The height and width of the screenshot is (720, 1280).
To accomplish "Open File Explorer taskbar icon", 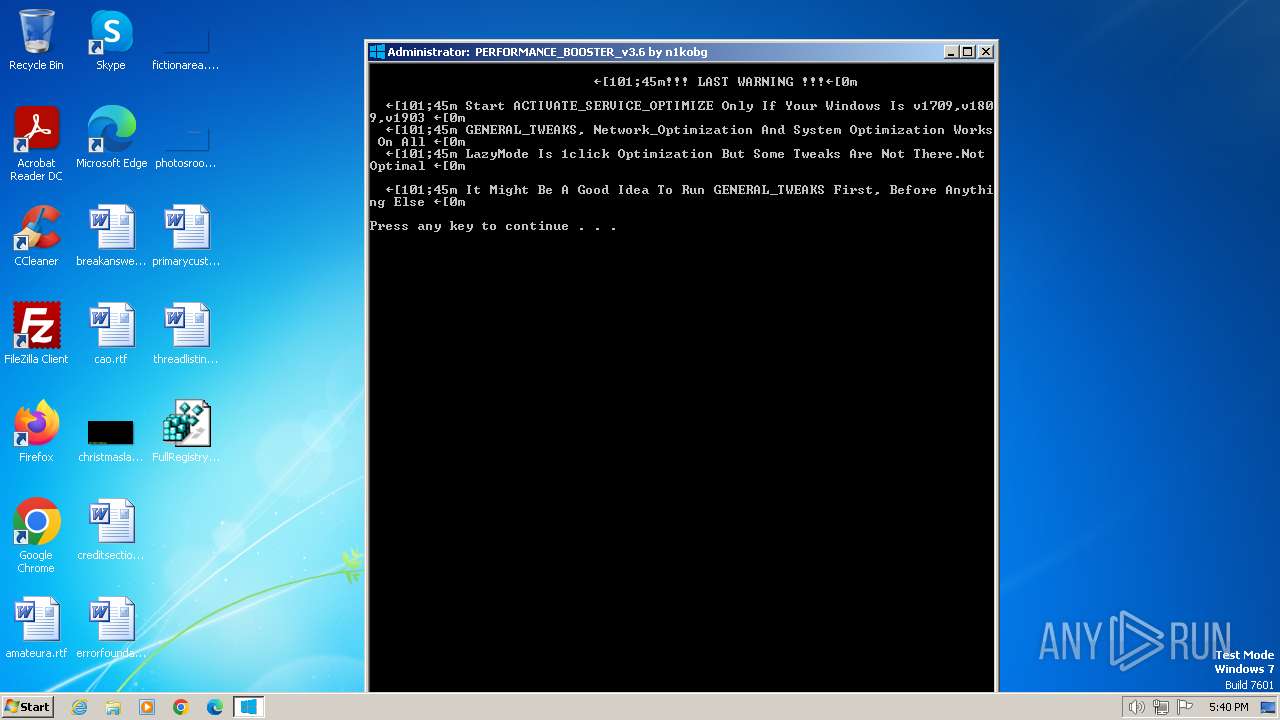I will pyautogui.click(x=113, y=707).
